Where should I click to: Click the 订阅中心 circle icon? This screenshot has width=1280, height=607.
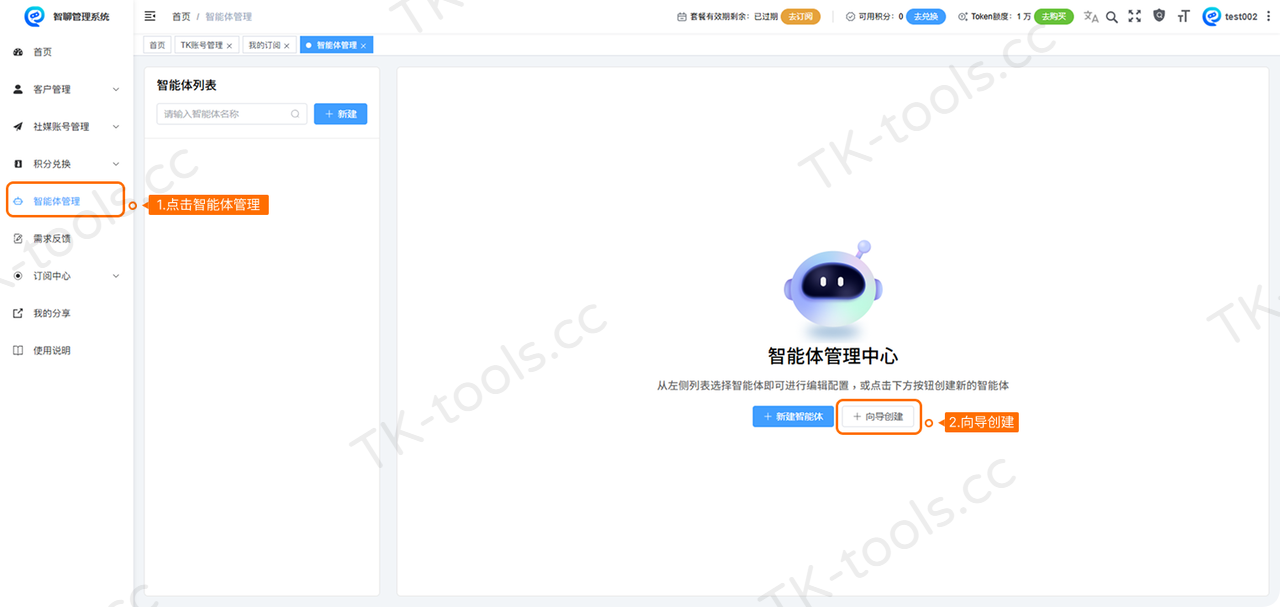(x=18, y=276)
